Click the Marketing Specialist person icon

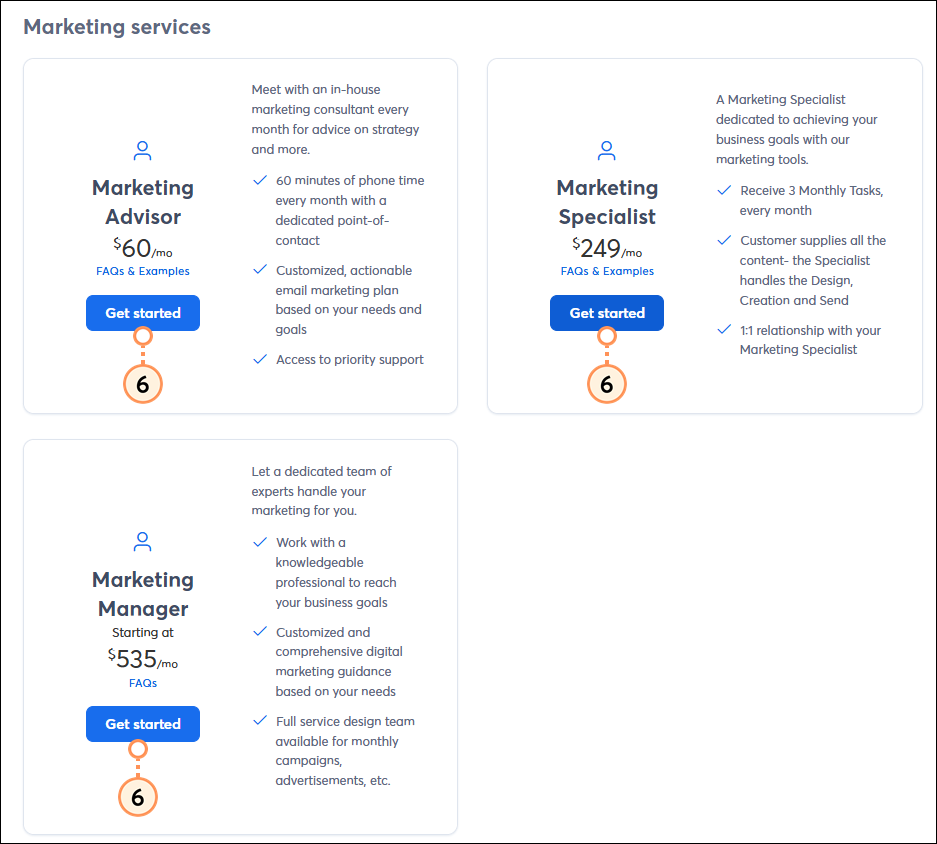click(x=606, y=151)
